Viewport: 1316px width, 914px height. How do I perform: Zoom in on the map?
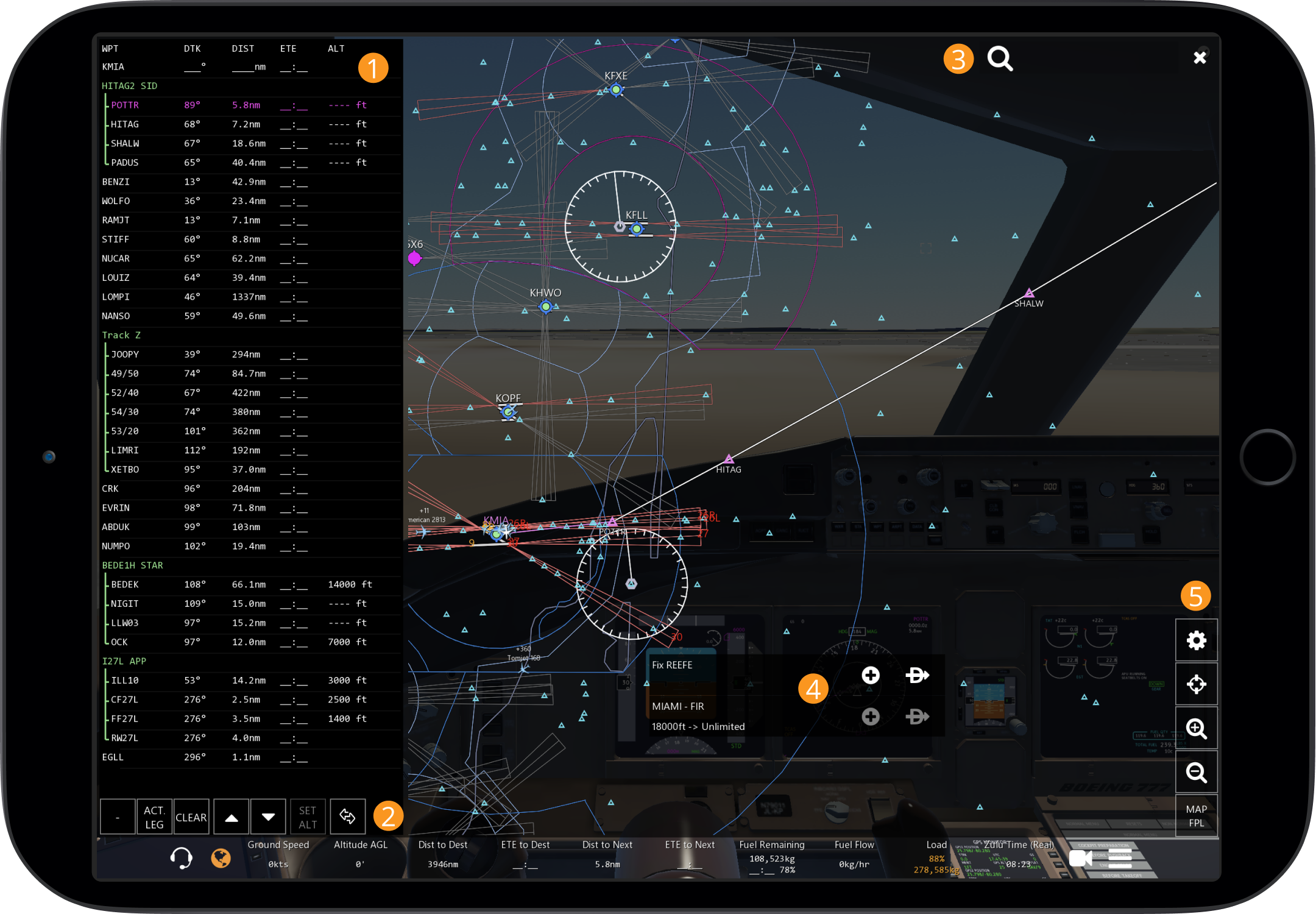coord(1196,728)
